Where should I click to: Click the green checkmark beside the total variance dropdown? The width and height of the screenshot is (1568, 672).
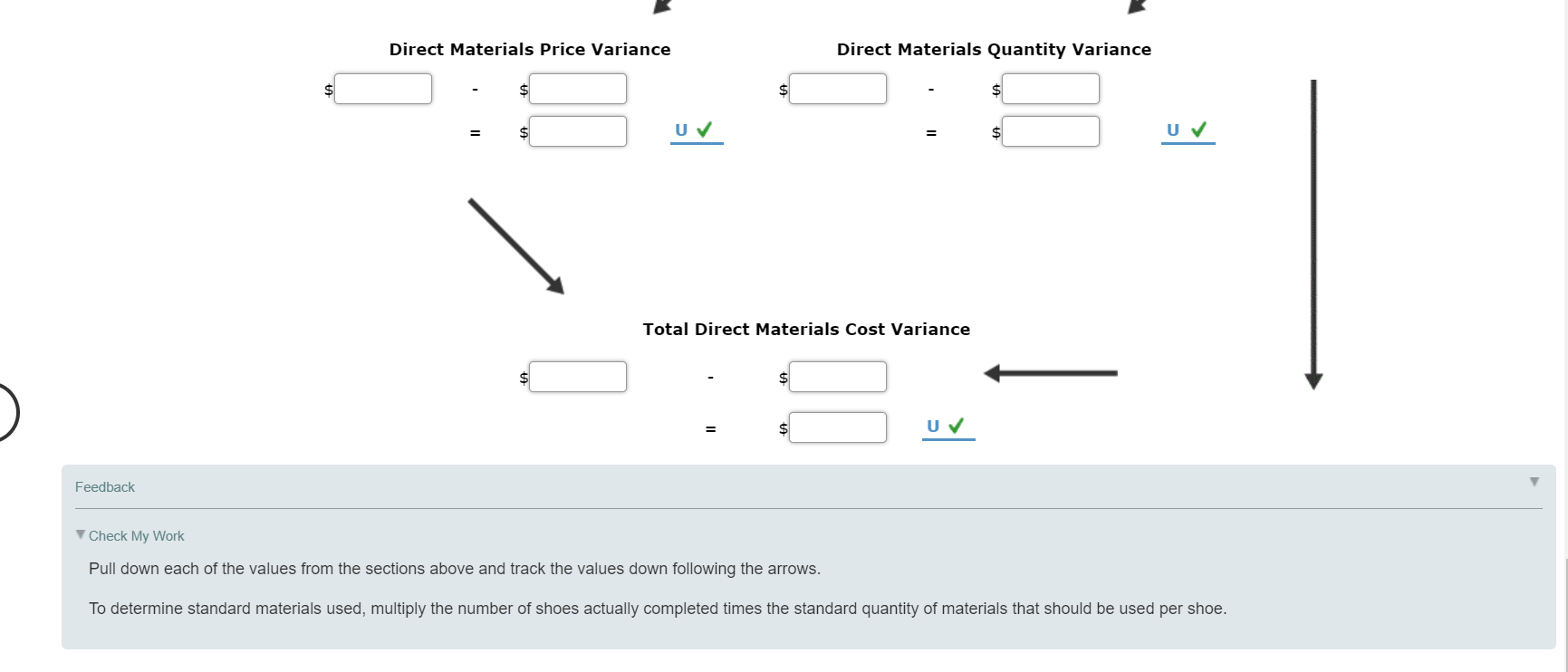coord(957,425)
